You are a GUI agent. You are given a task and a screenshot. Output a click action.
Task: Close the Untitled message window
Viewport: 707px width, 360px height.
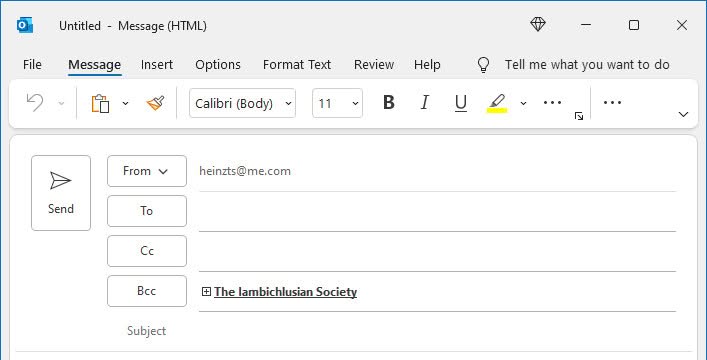682,25
